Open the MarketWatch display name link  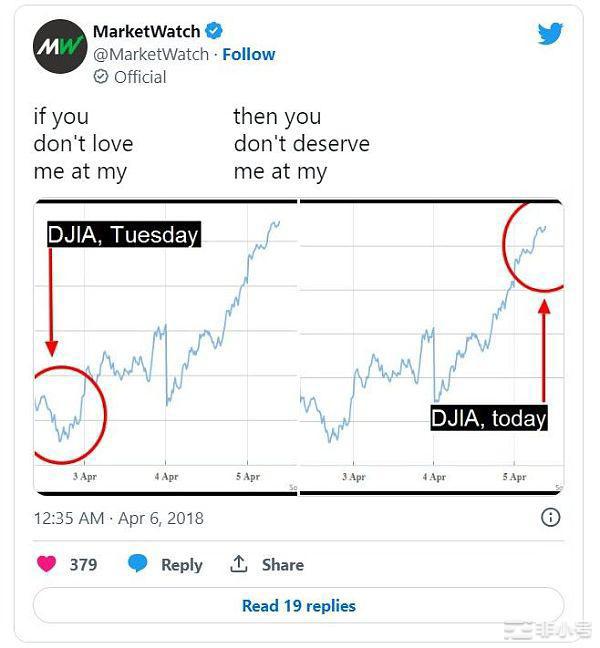[x=146, y=31]
